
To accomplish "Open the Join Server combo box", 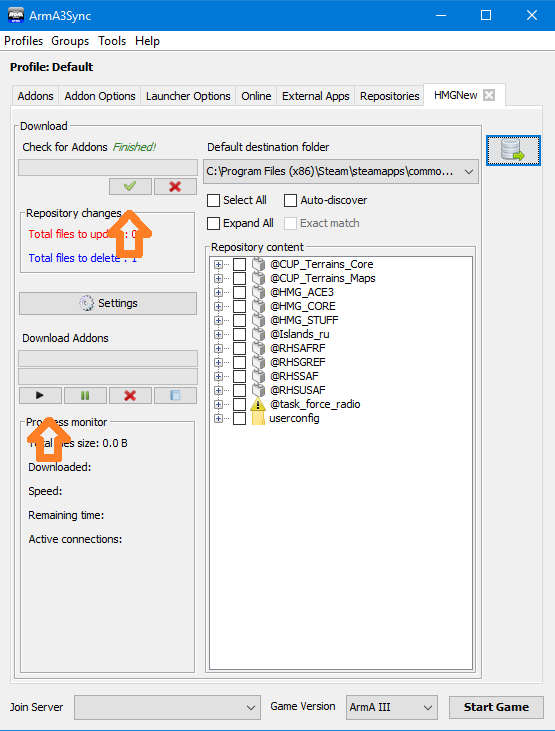I will [x=167, y=707].
